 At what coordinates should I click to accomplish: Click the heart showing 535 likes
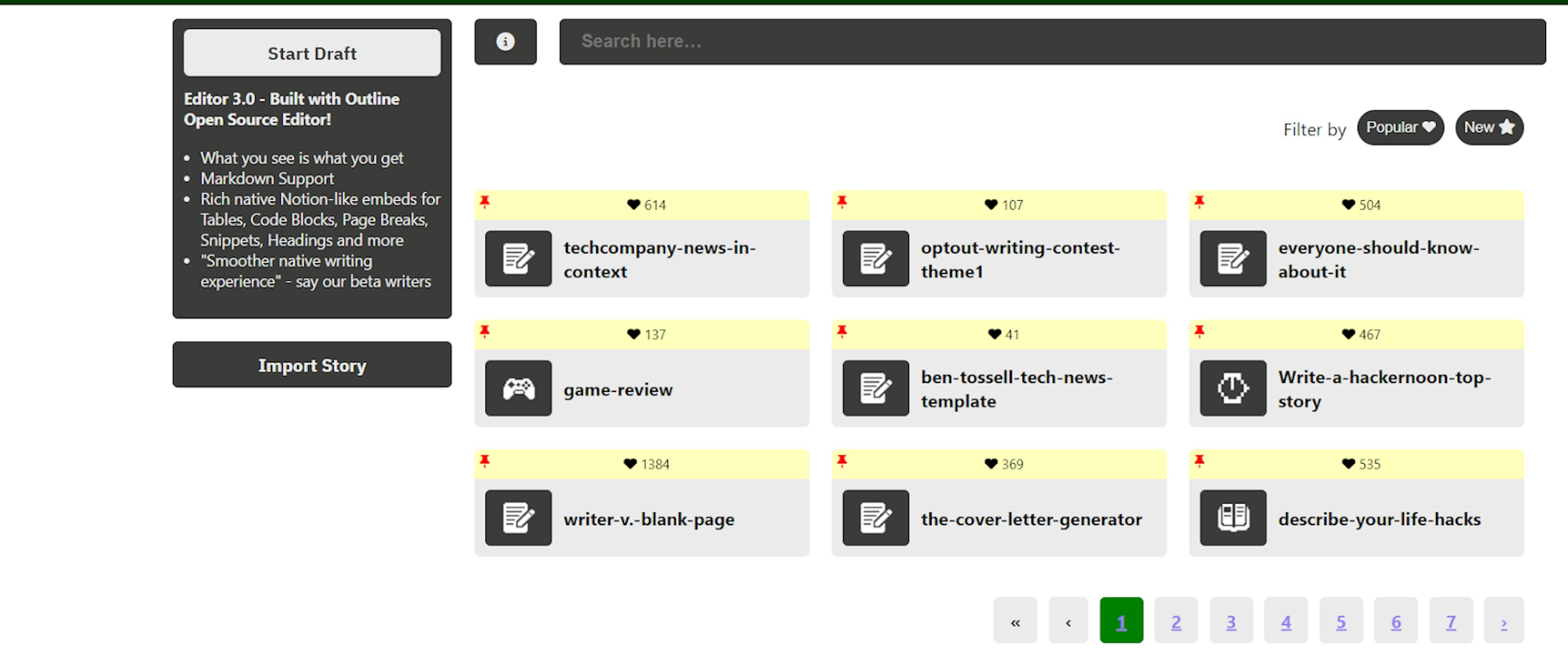pyautogui.click(x=1348, y=464)
